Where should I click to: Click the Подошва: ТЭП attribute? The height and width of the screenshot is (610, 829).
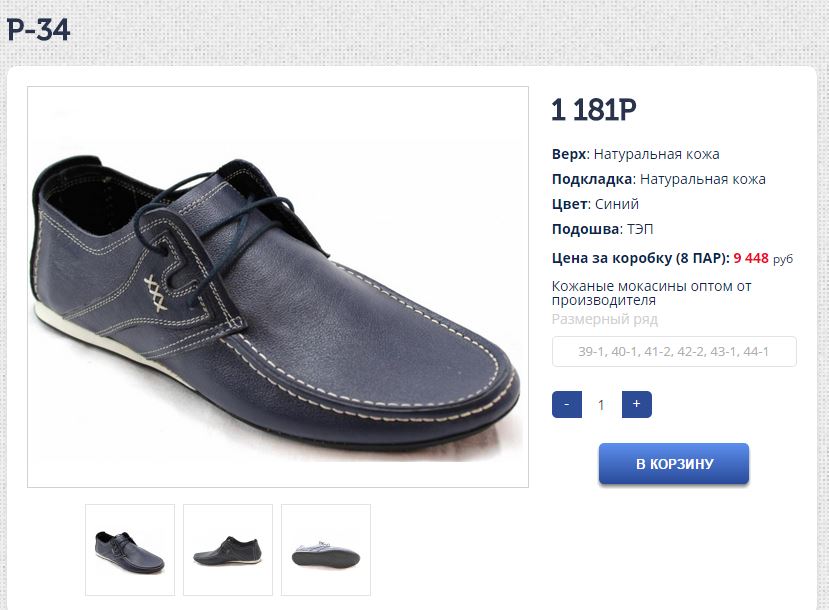pyautogui.click(x=602, y=229)
